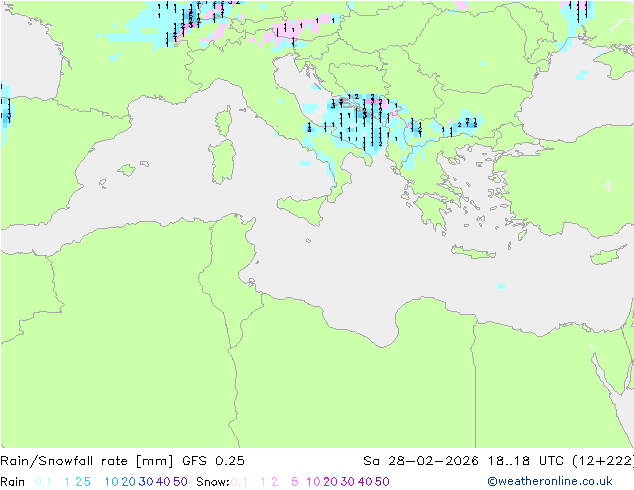Pick the Rain legend 0.1 color value
Image resolution: width=634 pixels, height=490 pixels.
(x=43, y=482)
